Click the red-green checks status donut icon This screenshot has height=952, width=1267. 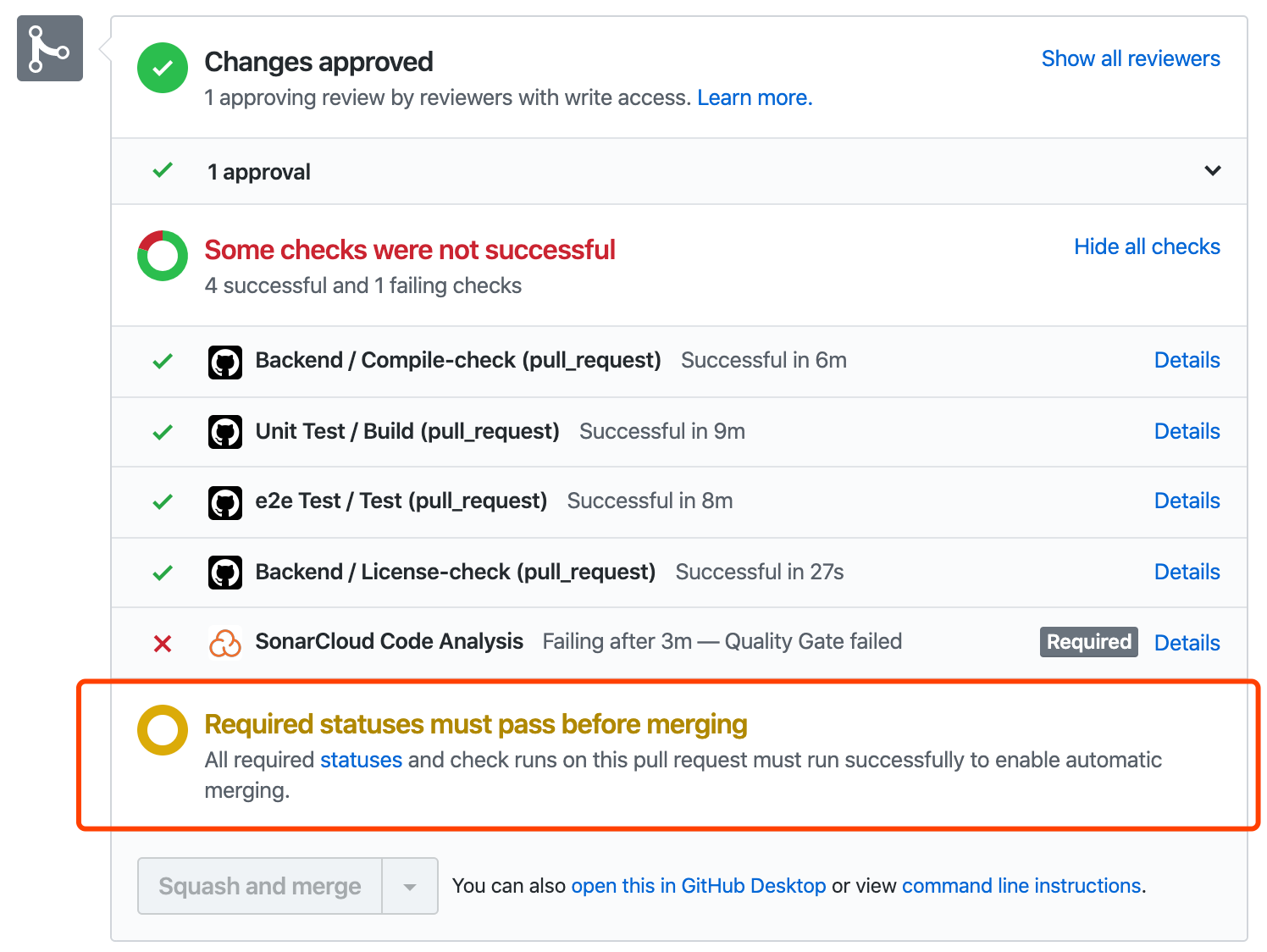point(163,256)
